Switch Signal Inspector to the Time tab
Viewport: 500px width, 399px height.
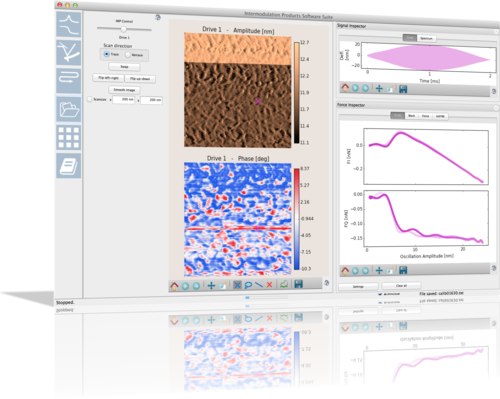(410, 38)
